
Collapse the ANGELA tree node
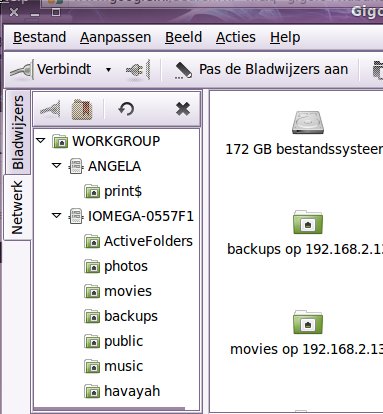coord(57,166)
